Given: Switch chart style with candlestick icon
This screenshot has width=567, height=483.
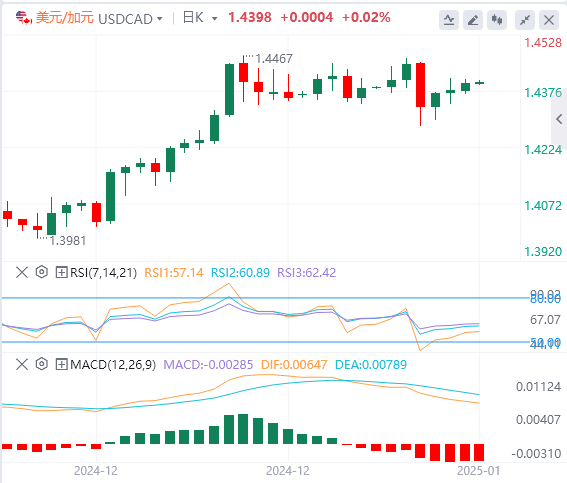Looking at the screenshot, I should point(497,20).
